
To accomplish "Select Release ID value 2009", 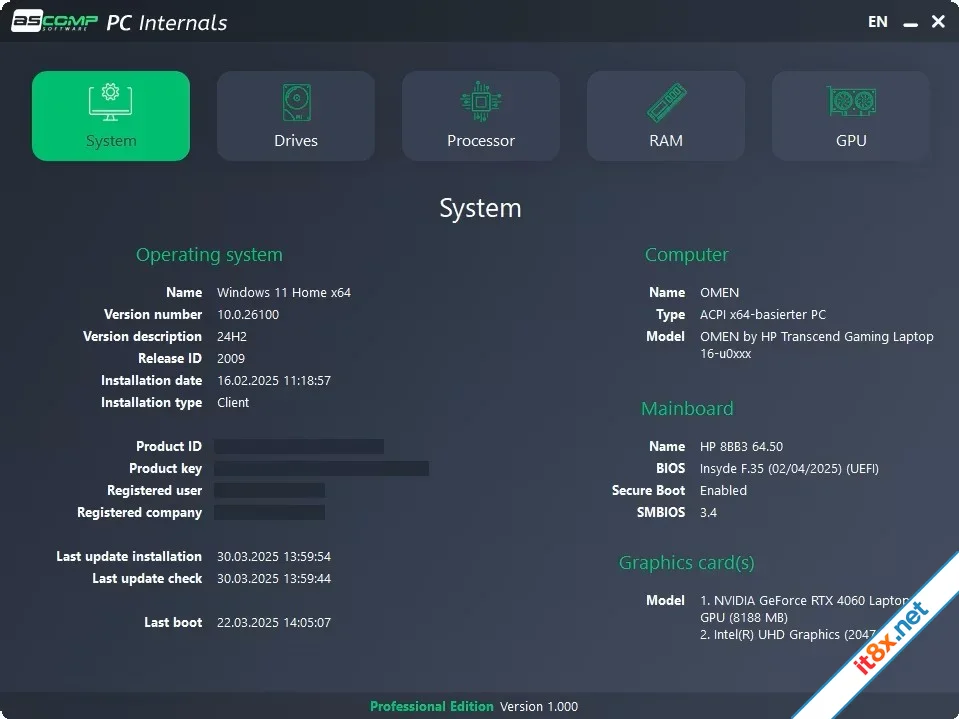I will [231, 358].
